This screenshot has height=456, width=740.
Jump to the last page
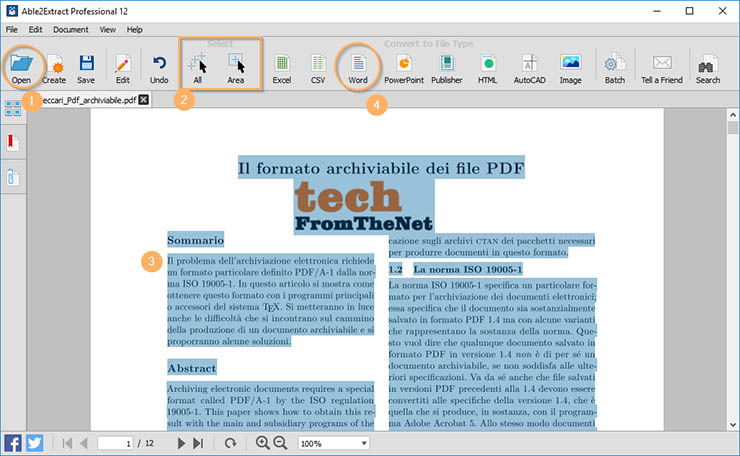pyautogui.click(x=198, y=443)
